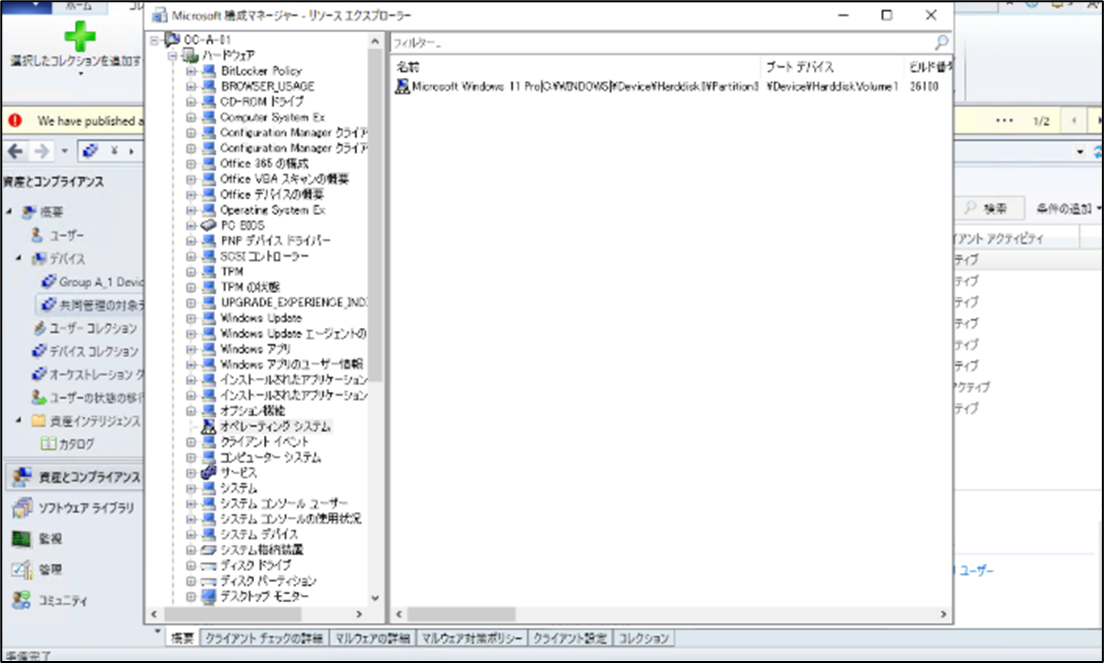The width and height of the screenshot is (1104, 663).
Task: Select the PC BIOS chip icon
Action: tap(208, 225)
